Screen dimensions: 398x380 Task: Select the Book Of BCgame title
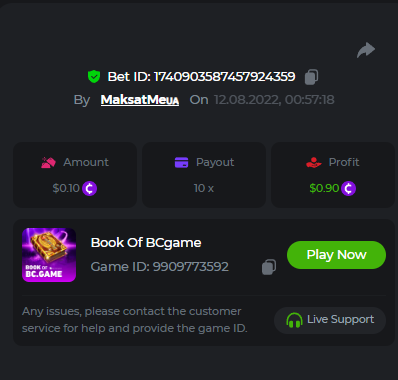click(146, 243)
